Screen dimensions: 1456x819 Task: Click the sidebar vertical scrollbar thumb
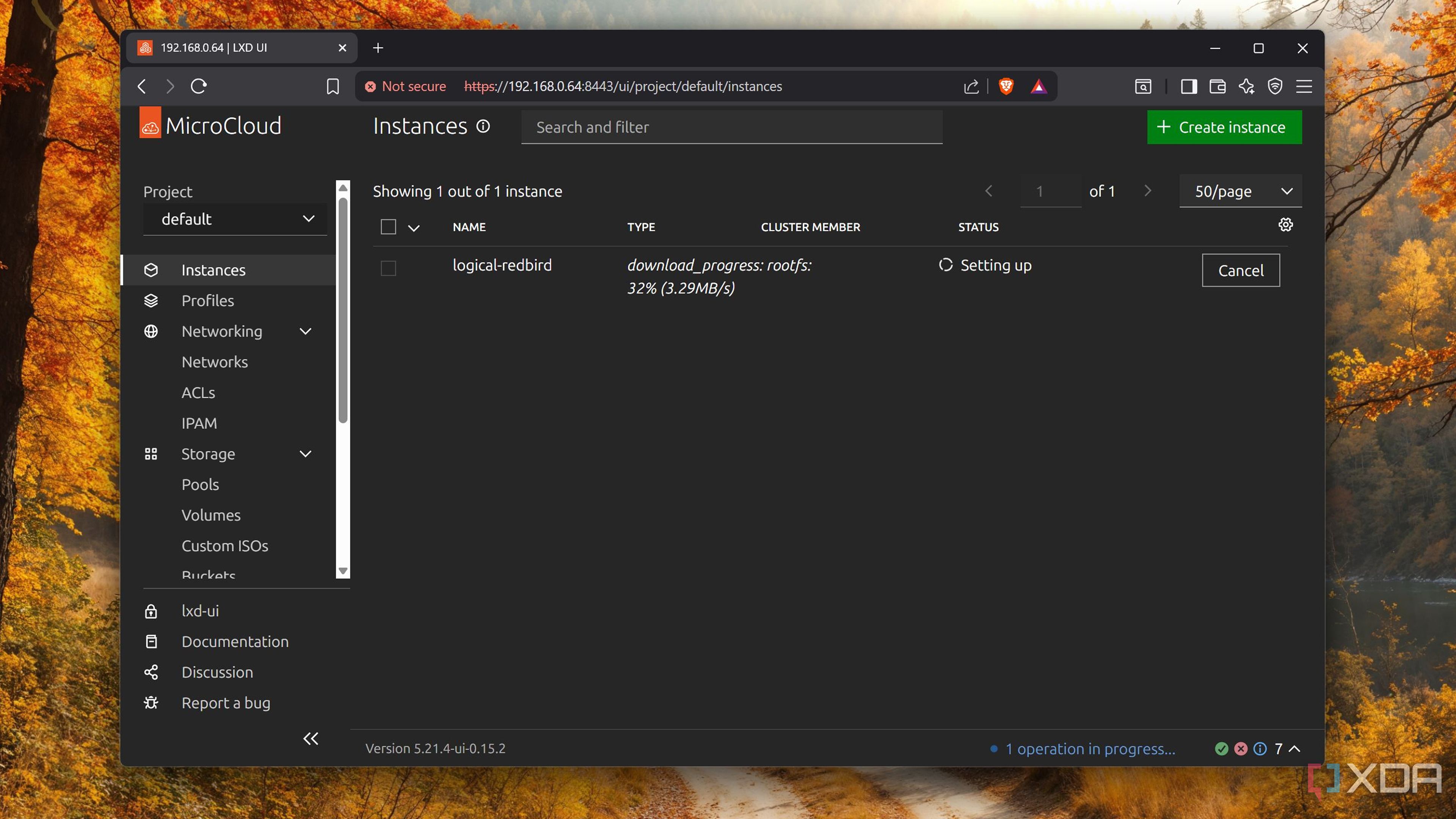tap(342, 310)
